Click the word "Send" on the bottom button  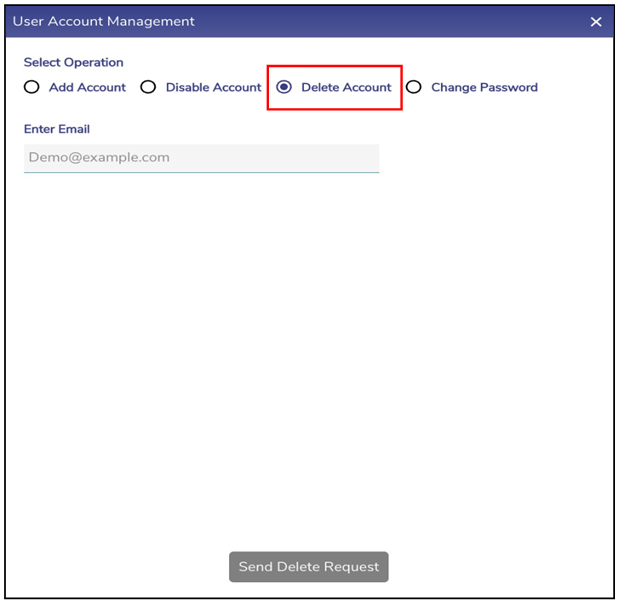[256, 567]
